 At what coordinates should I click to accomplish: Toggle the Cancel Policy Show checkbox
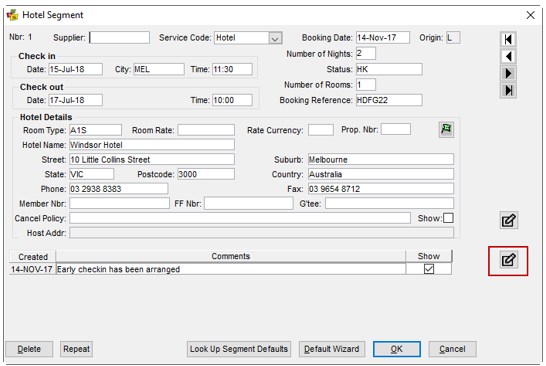pyautogui.click(x=448, y=218)
